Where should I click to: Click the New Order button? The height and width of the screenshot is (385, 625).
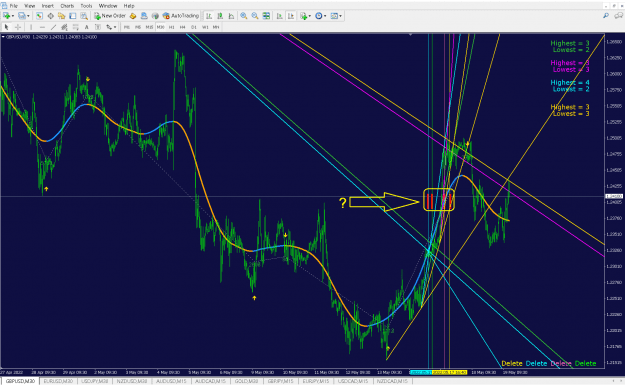tap(110, 16)
